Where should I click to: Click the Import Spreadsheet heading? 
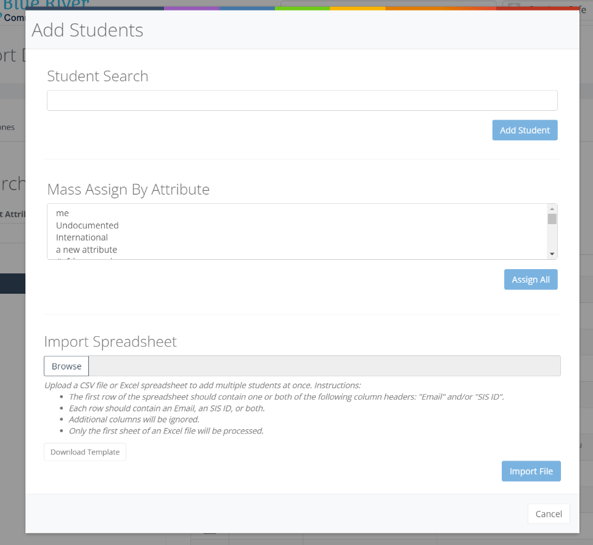pos(110,342)
